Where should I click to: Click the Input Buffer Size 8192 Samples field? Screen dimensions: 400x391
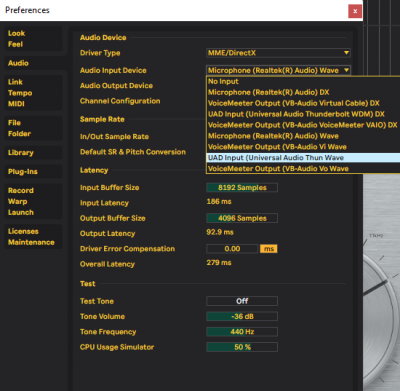click(242, 188)
